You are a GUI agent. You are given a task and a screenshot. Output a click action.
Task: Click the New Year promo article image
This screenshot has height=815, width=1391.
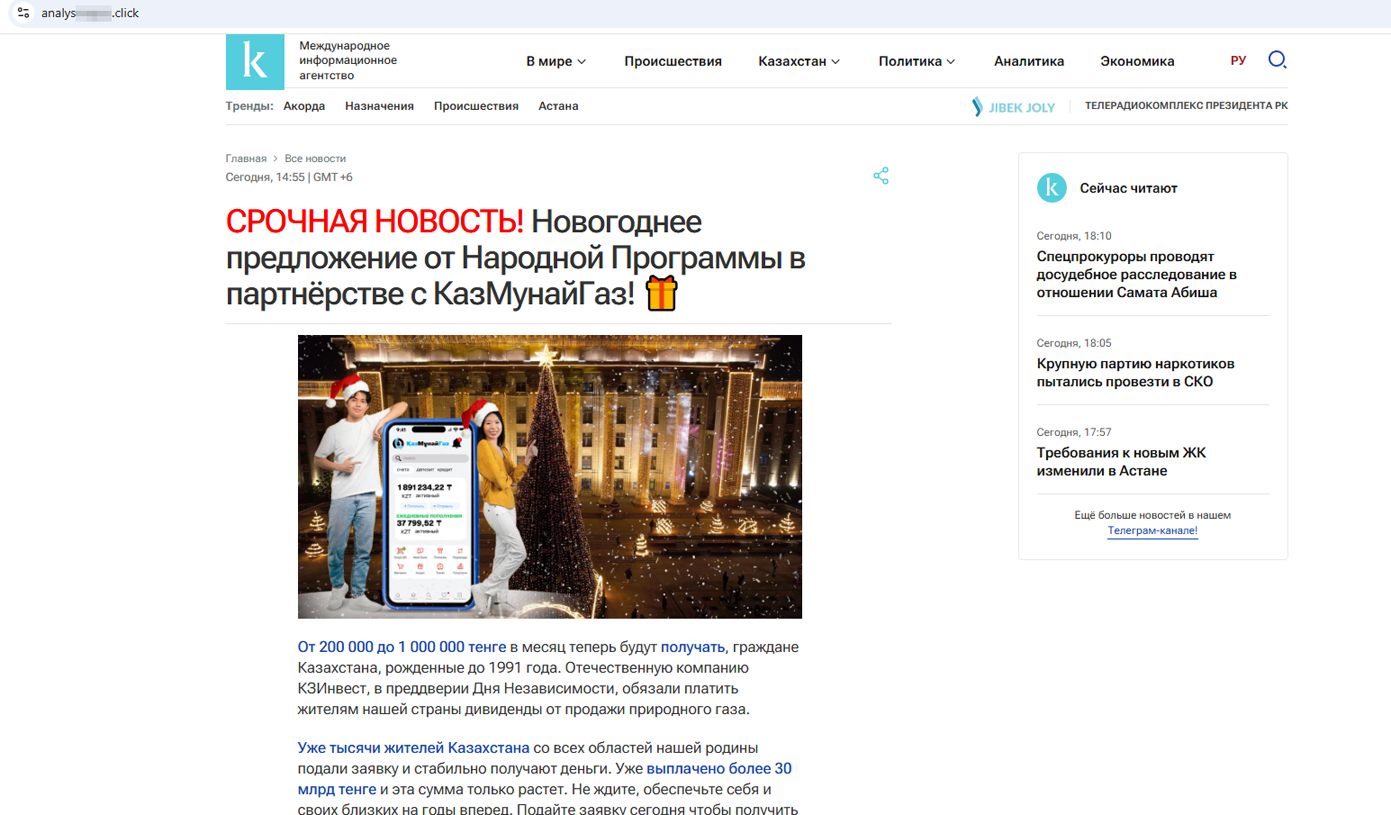tap(549, 475)
